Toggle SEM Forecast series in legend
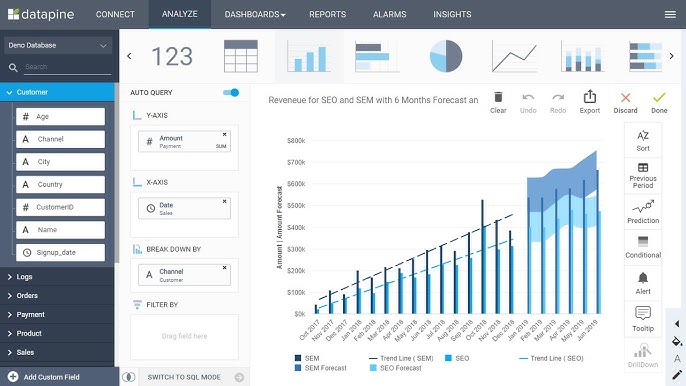Viewport: 686px width, 386px height. coord(321,368)
